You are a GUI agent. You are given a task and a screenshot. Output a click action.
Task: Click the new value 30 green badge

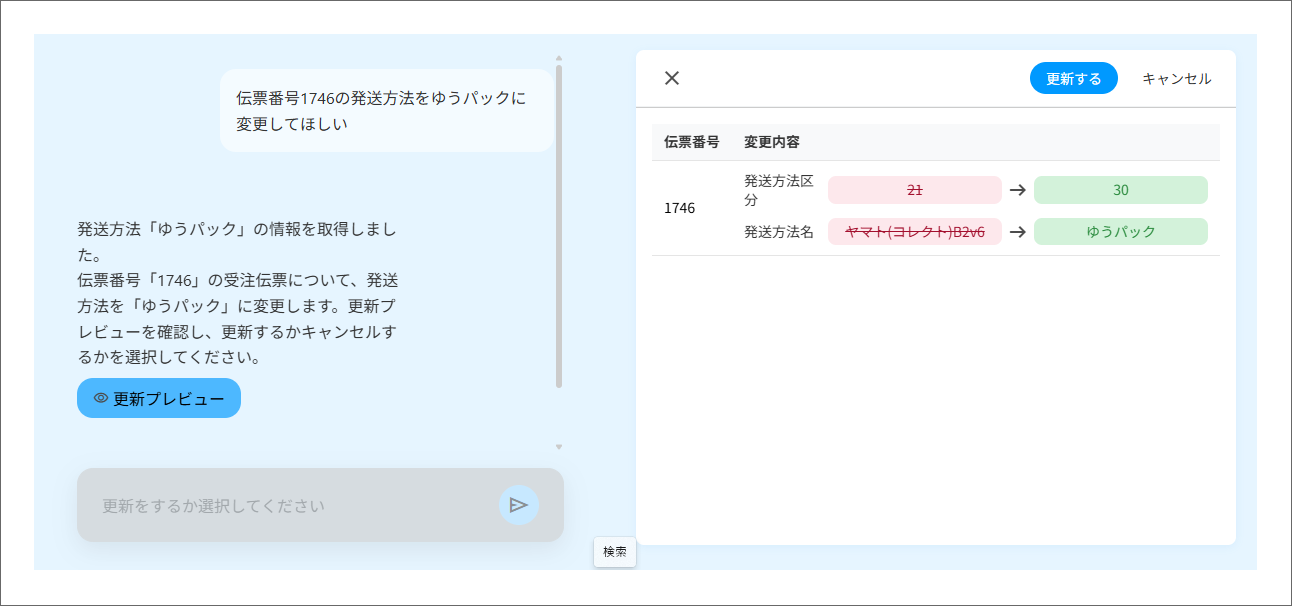click(x=1120, y=190)
